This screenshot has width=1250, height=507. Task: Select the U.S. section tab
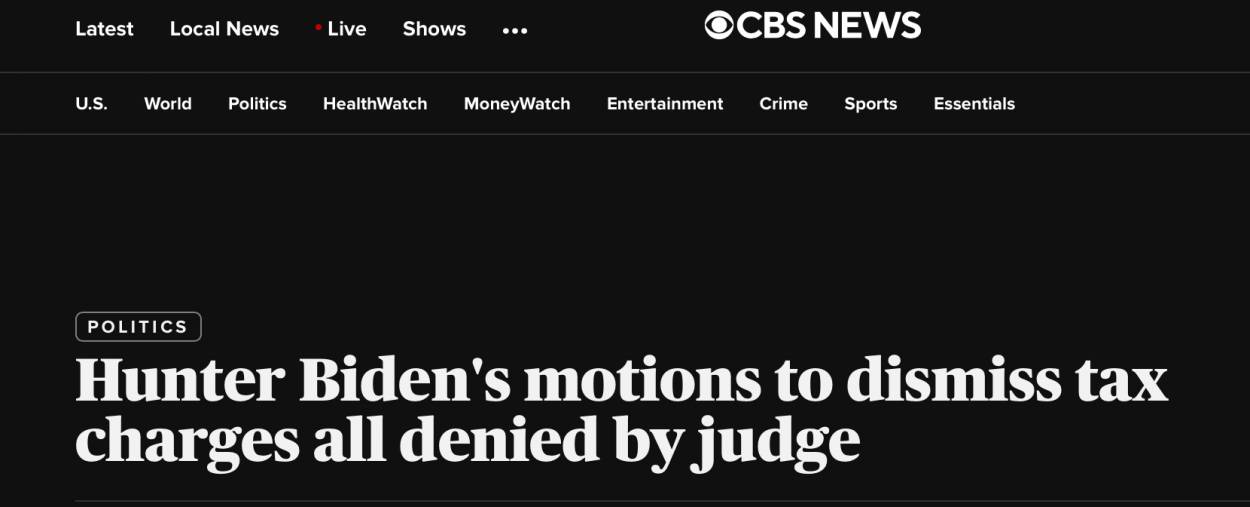91,104
